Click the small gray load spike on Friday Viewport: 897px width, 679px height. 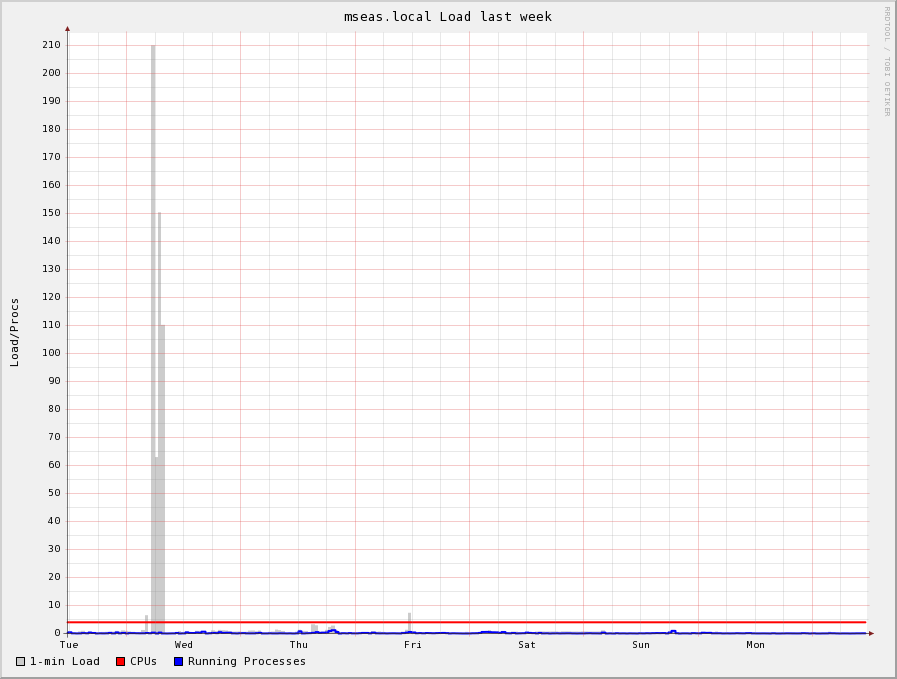point(409,622)
